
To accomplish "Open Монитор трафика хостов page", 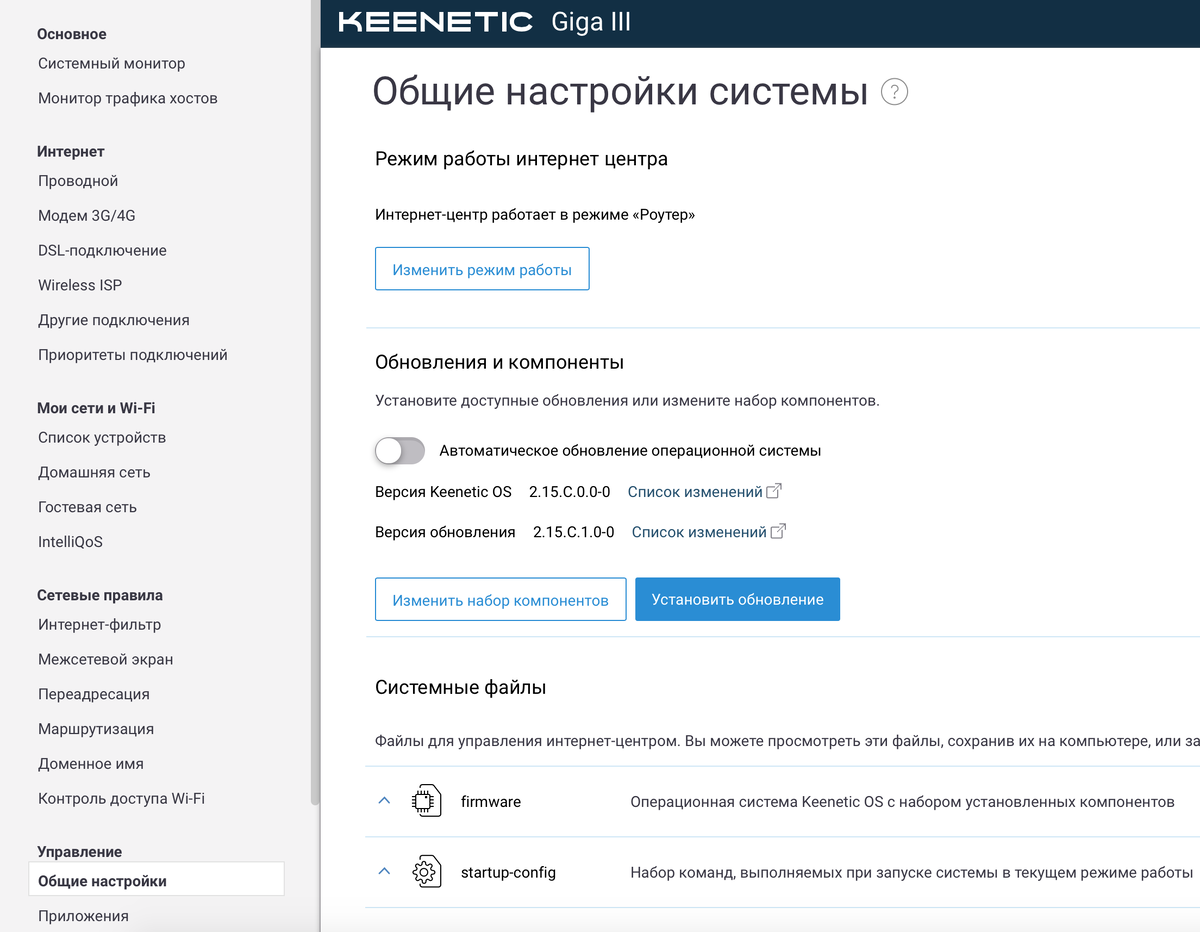I will click(127, 98).
